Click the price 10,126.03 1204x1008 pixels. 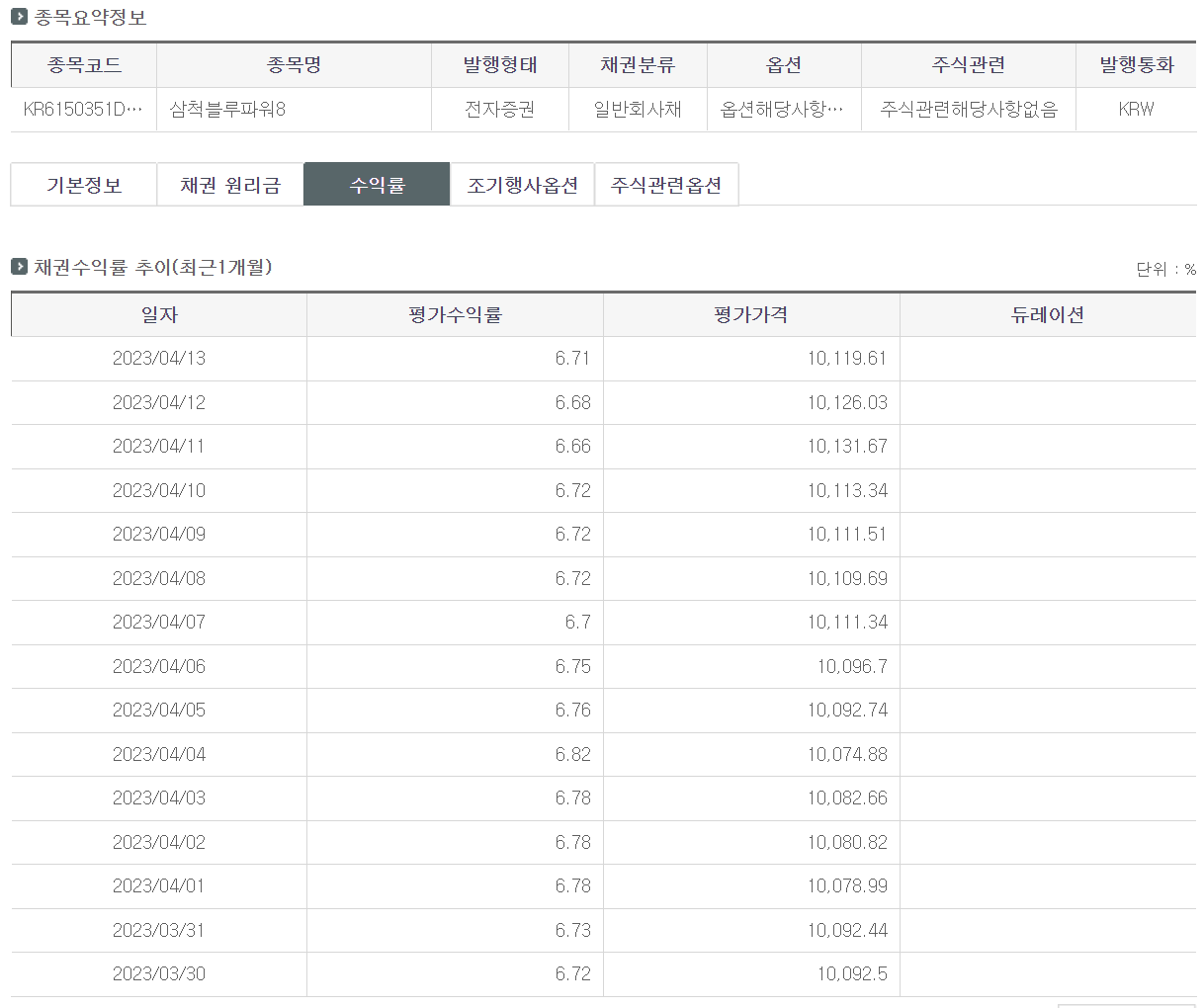coord(847,403)
